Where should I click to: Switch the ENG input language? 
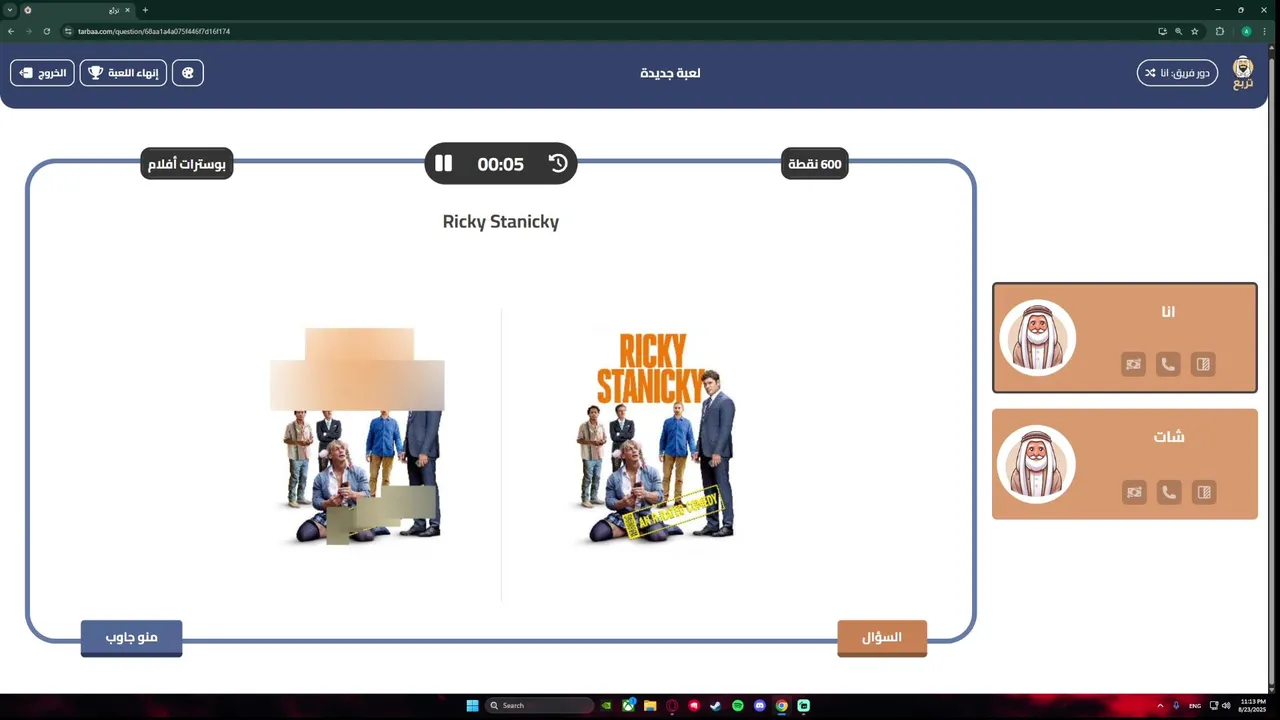(x=1195, y=706)
